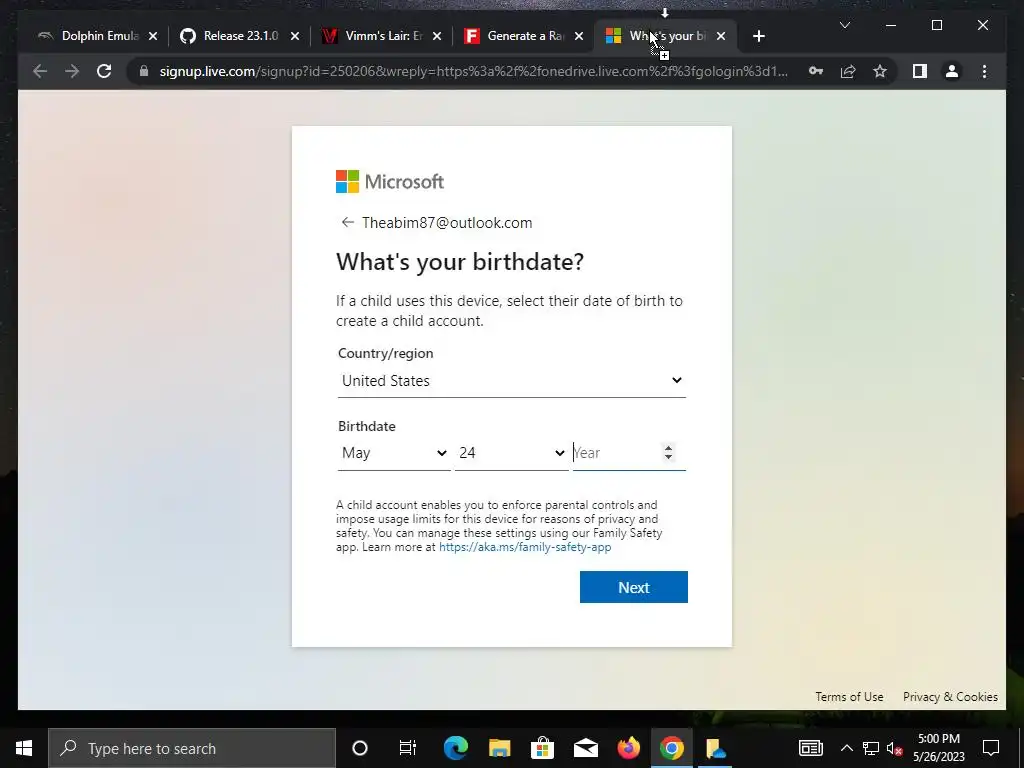Click the muted volume tray icon
Viewport: 1024px width, 768px height.
click(895, 748)
